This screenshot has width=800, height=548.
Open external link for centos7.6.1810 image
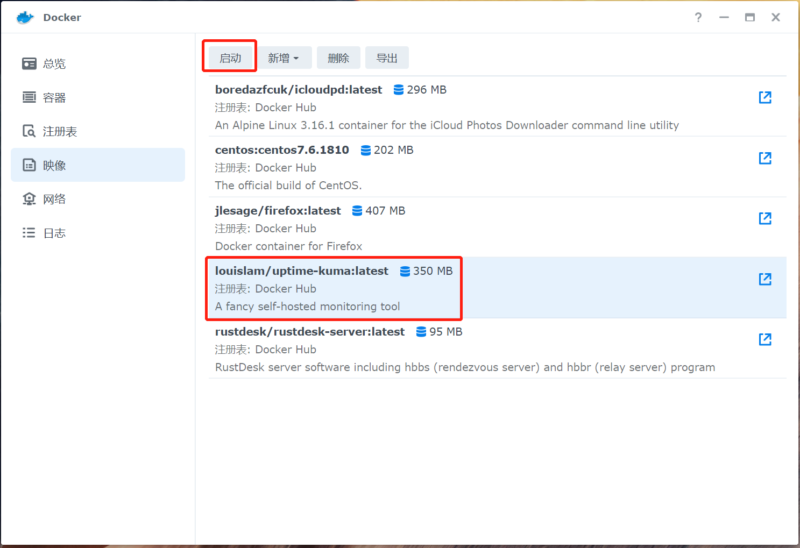pyautogui.click(x=765, y=158)
